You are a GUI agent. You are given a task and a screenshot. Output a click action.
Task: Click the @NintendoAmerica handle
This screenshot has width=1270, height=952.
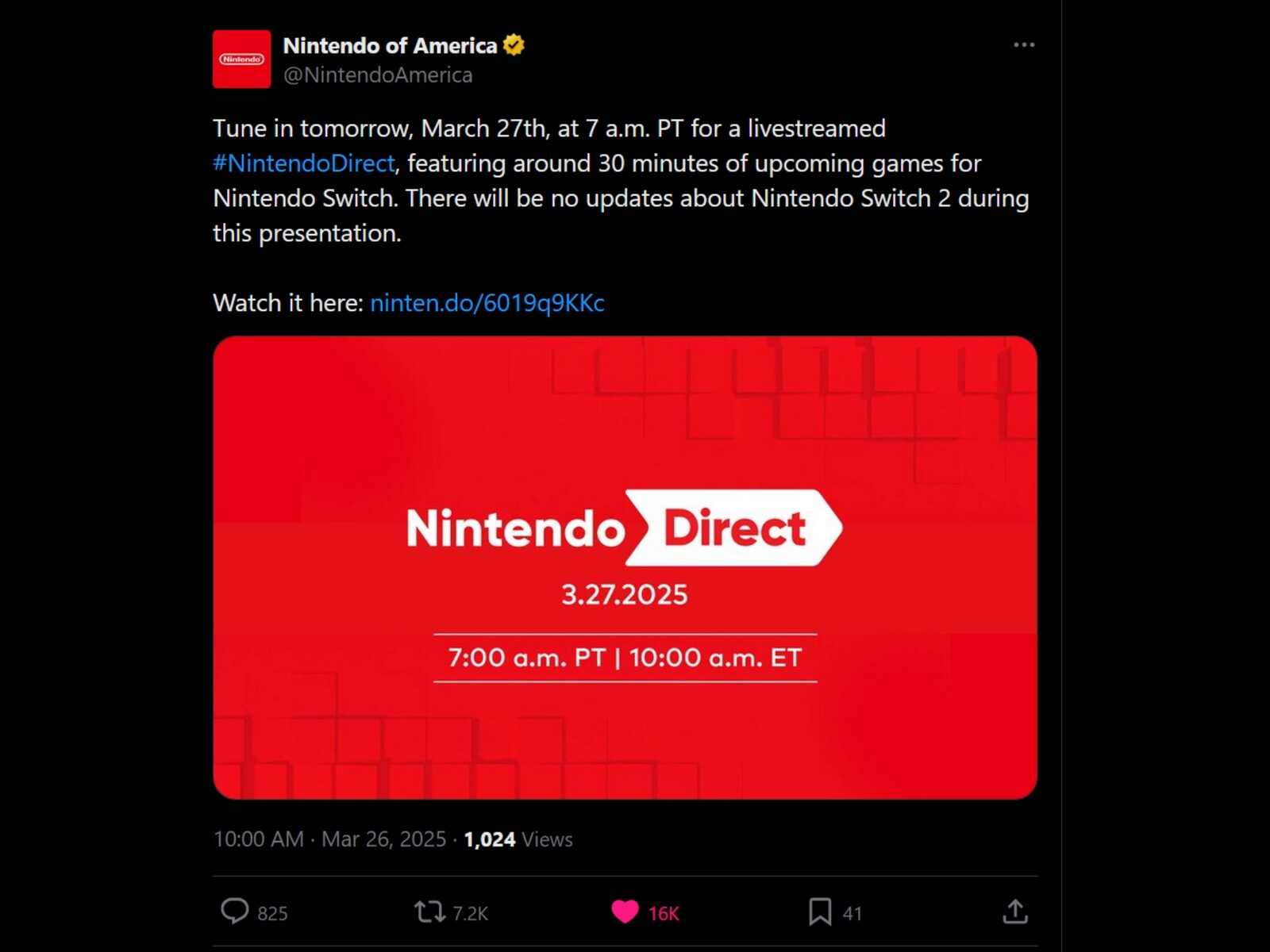pos(378,75)
